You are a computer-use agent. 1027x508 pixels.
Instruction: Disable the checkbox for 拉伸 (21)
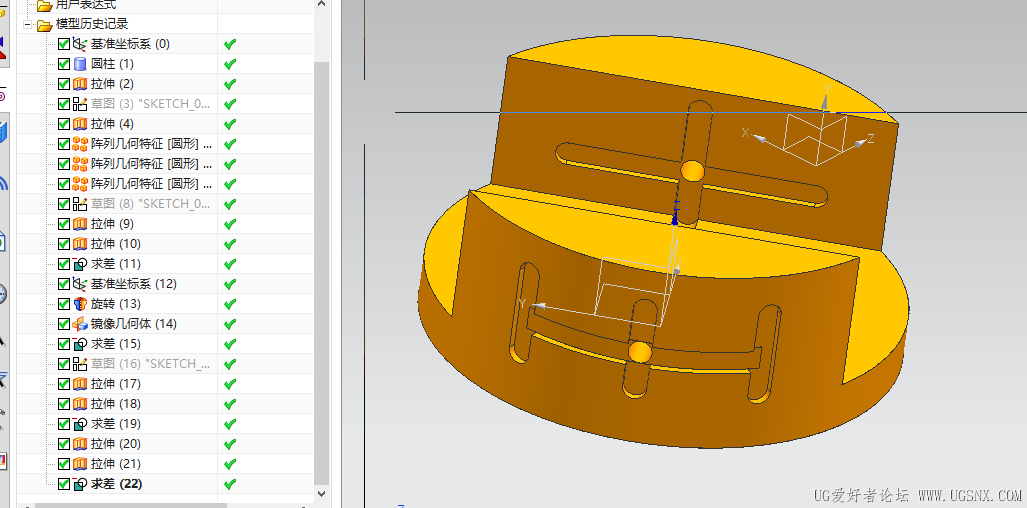point(64,463)
